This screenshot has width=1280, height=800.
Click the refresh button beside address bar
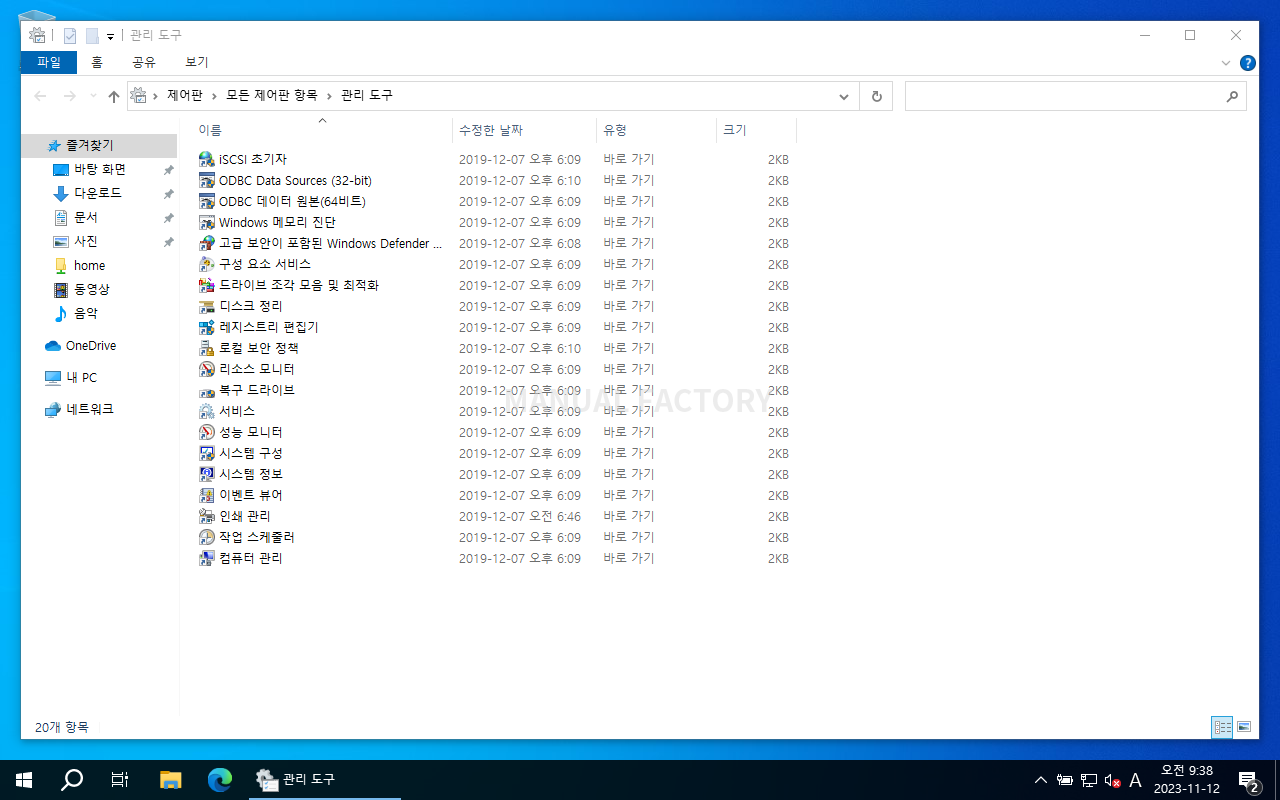[x=876, y=96]
